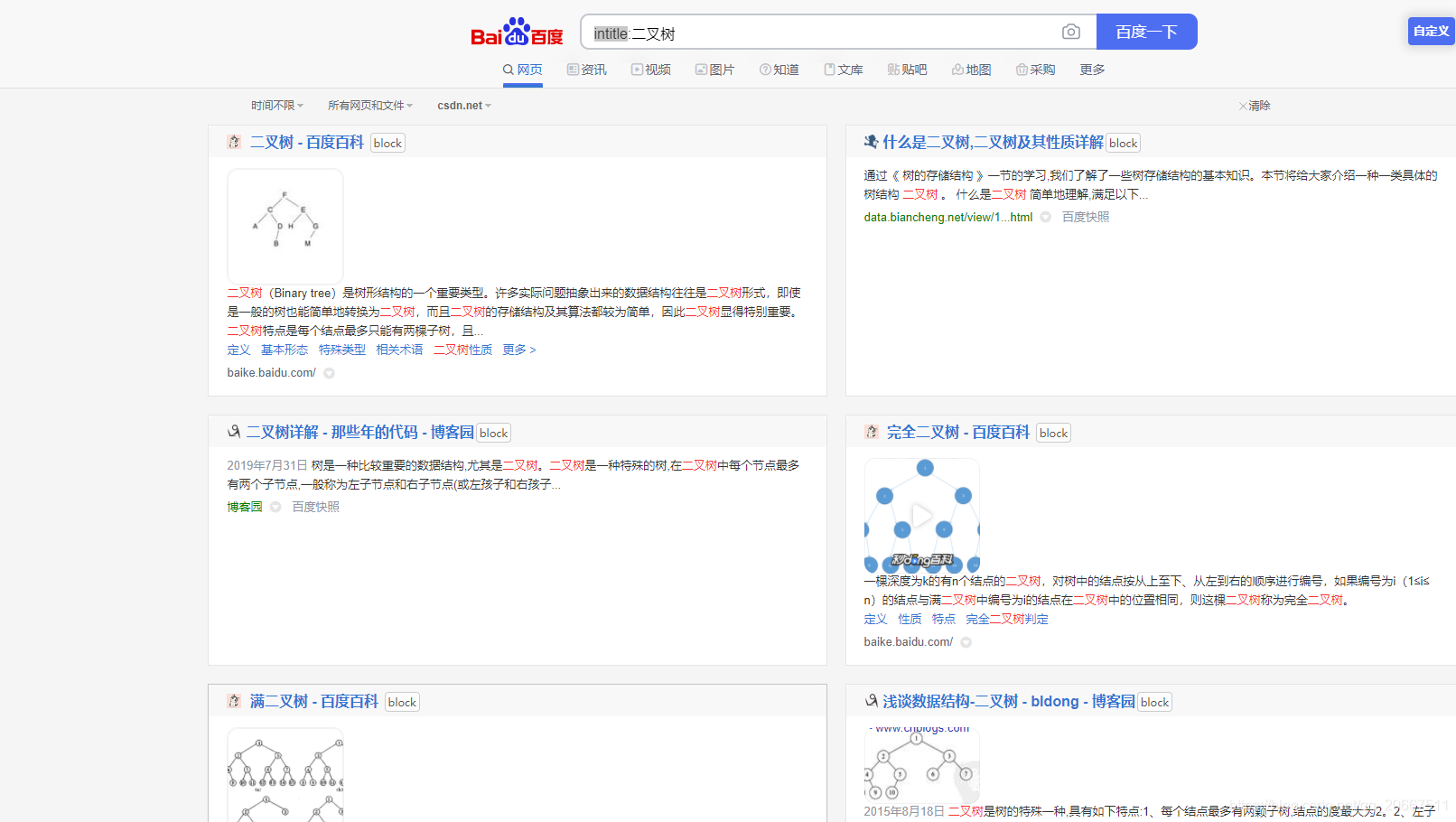Click the 采购 tab icon
The width and height of the screenshot is (1456, 822).
click(x=1022, y=70)
